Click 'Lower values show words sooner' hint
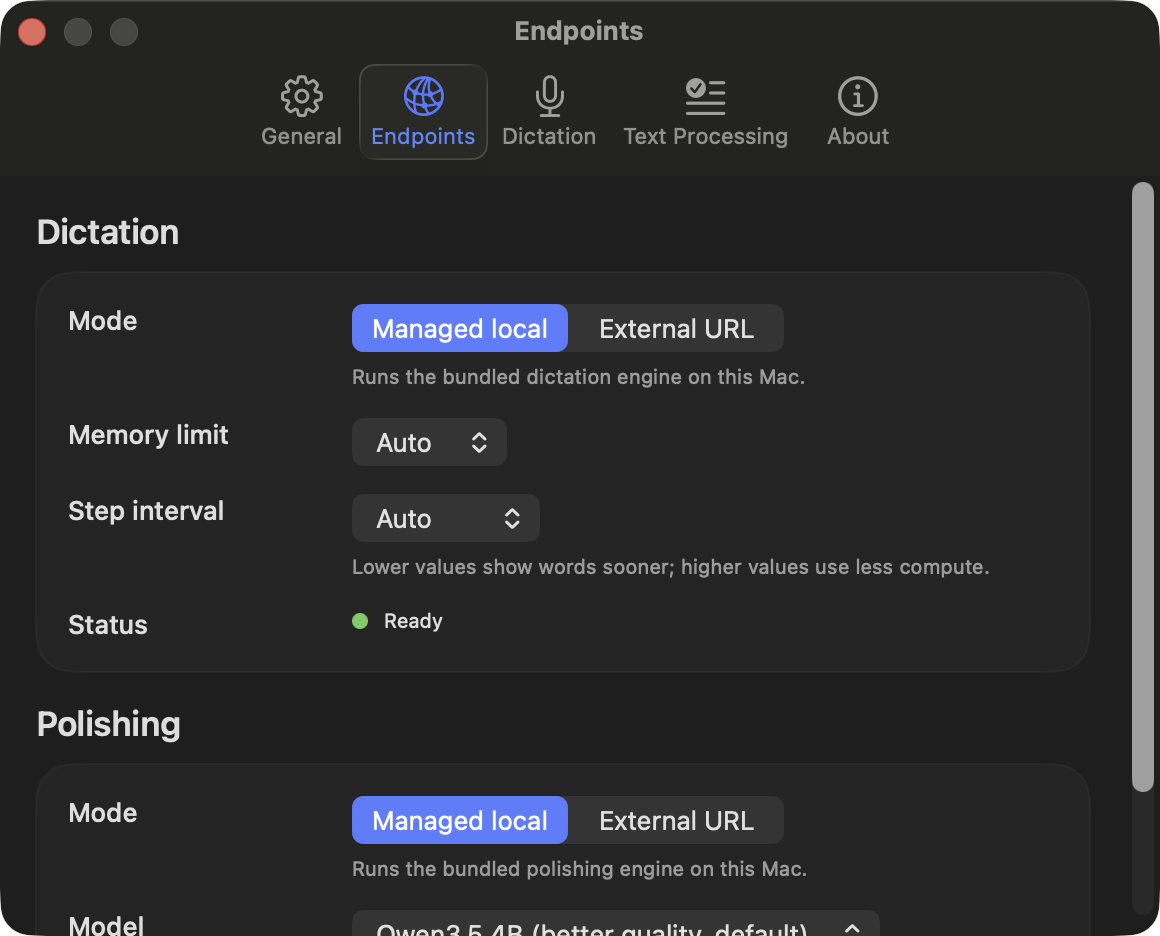The width and height of the screenshot is (1160, 936). coord(670,567)
